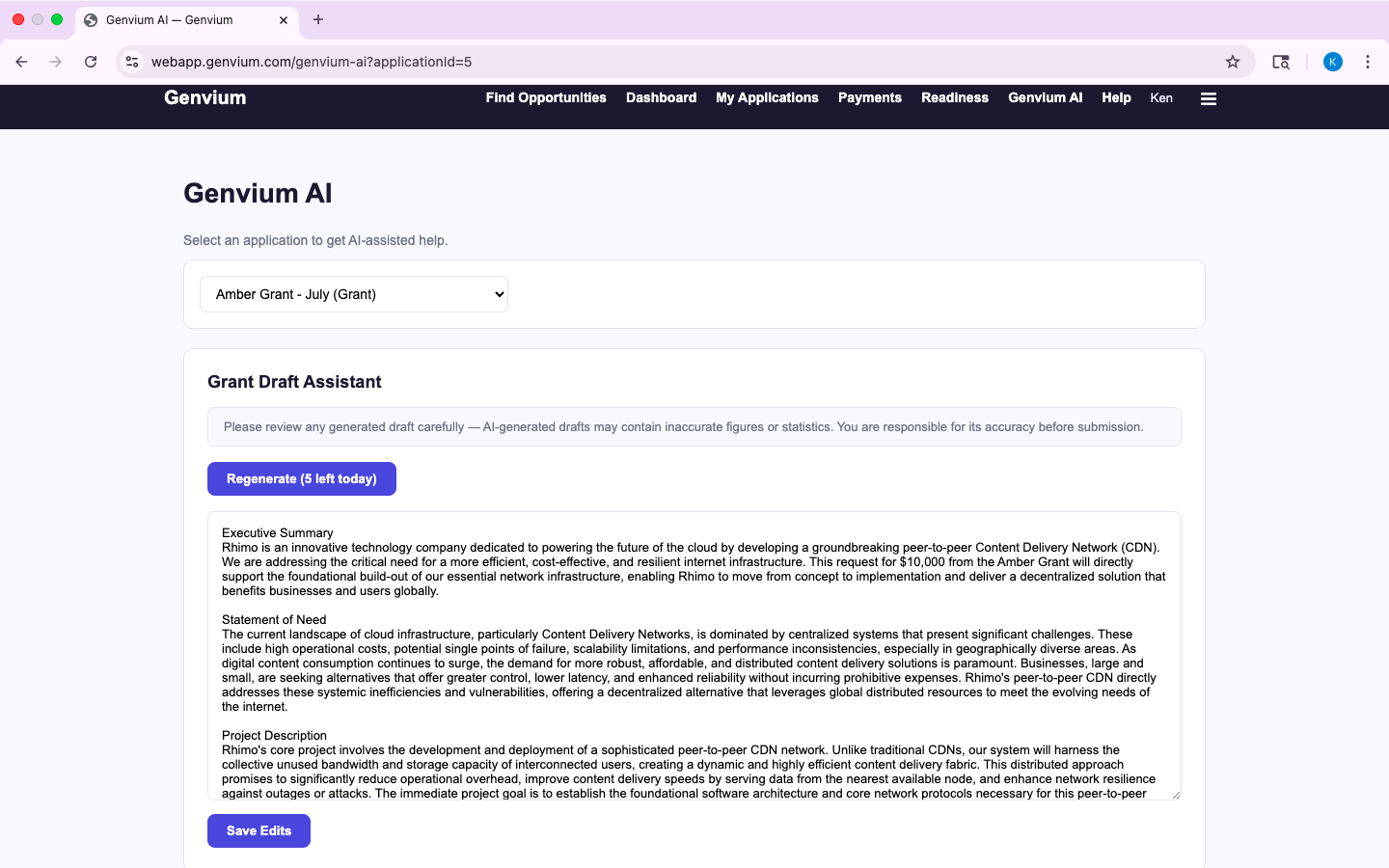Screen dimensions: 1389x868
Task: Bookmark this page with the star icon
Action: tap(1233, 62)
